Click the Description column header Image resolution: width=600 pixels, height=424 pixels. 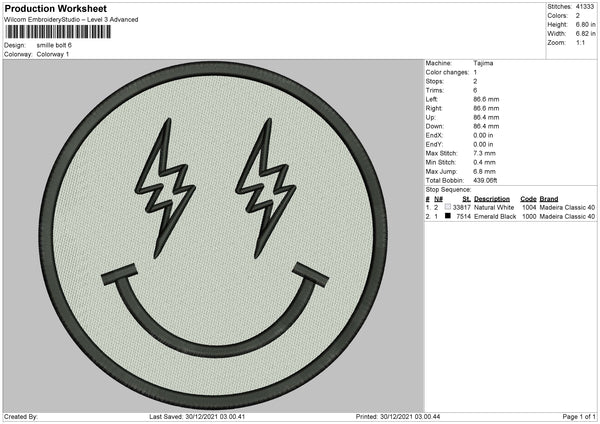(492, 199)
